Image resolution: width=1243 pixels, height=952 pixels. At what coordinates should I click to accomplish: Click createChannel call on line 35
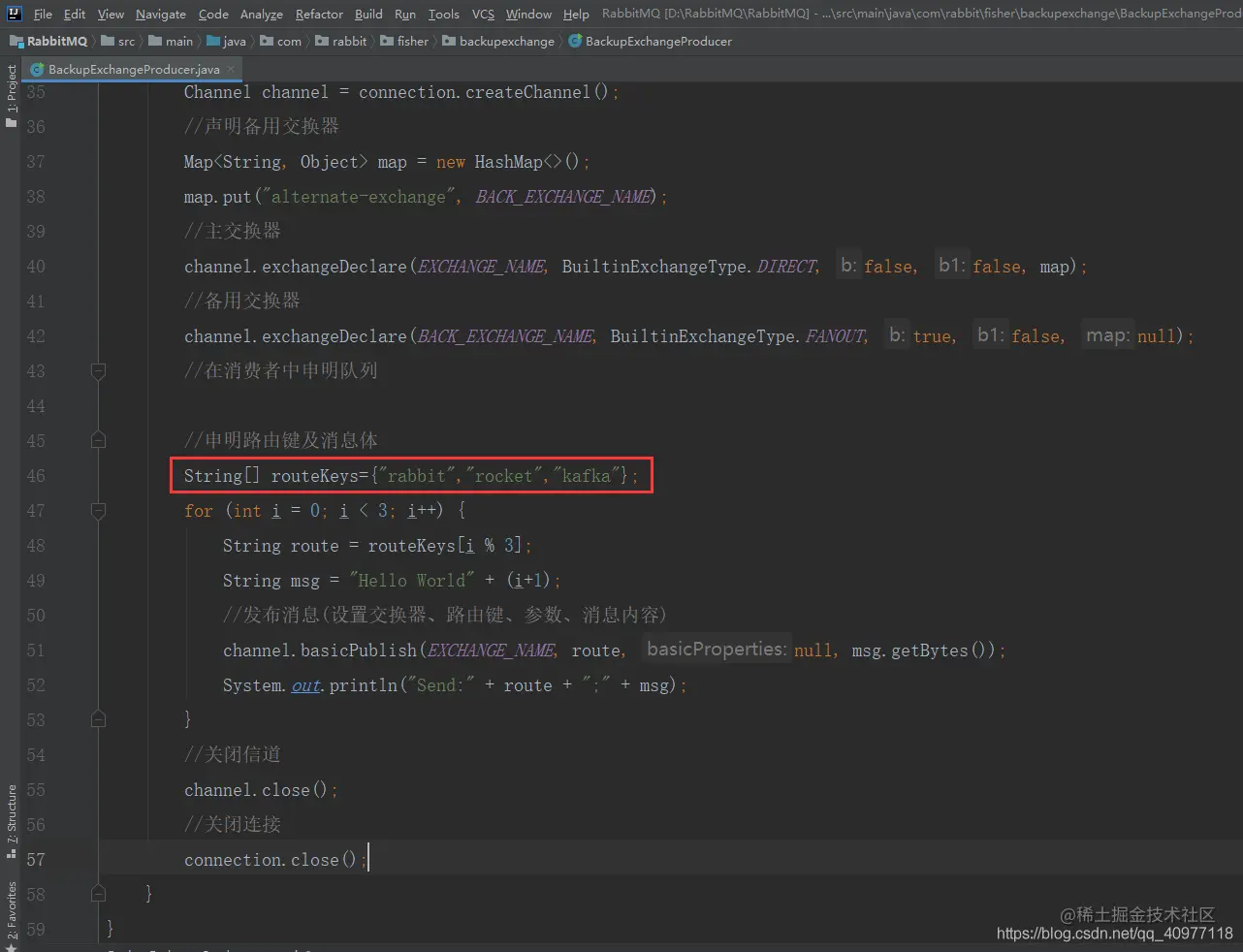point(527,92)
